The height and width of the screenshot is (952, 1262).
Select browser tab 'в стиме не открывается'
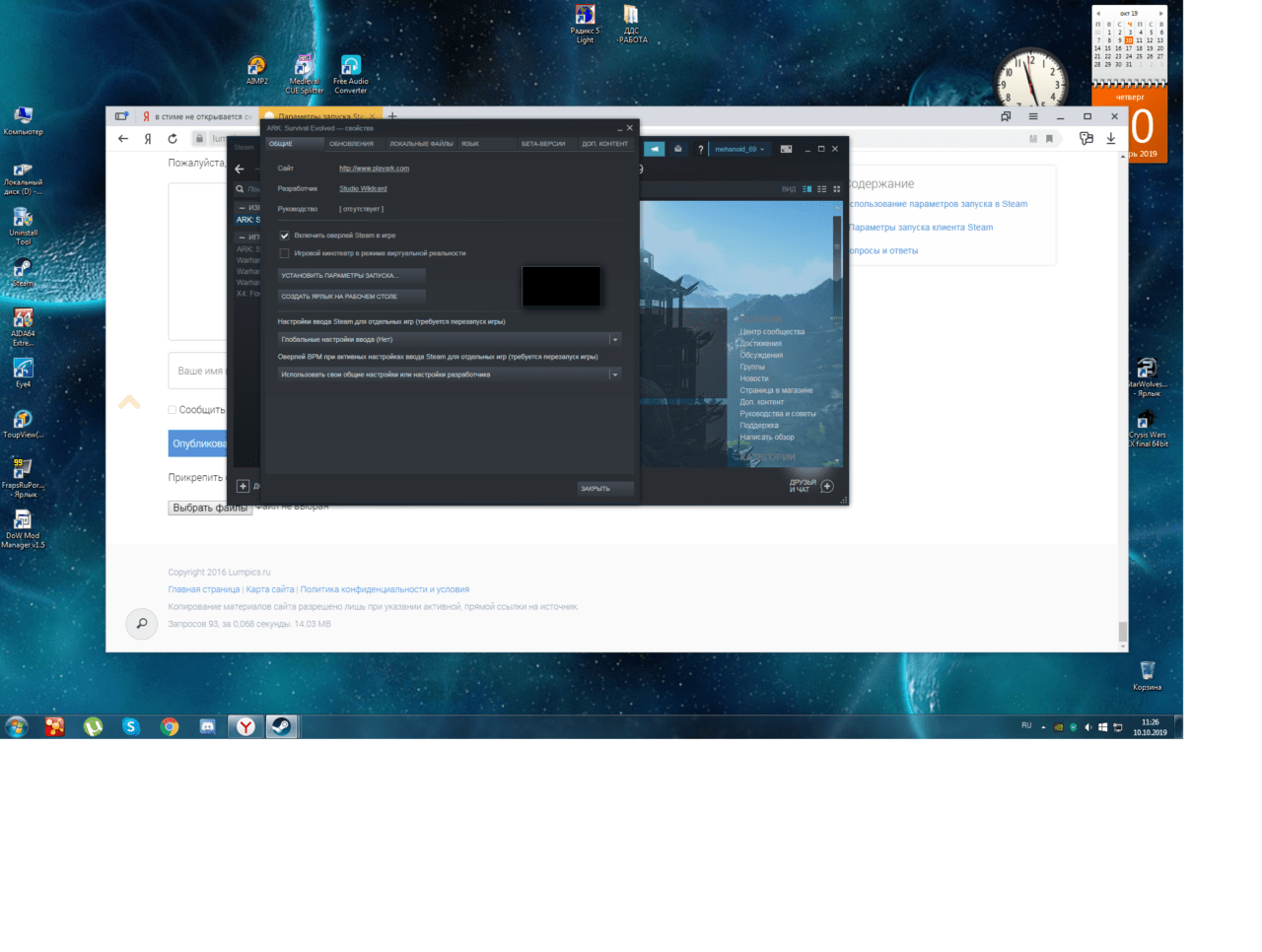pos(196,116)
